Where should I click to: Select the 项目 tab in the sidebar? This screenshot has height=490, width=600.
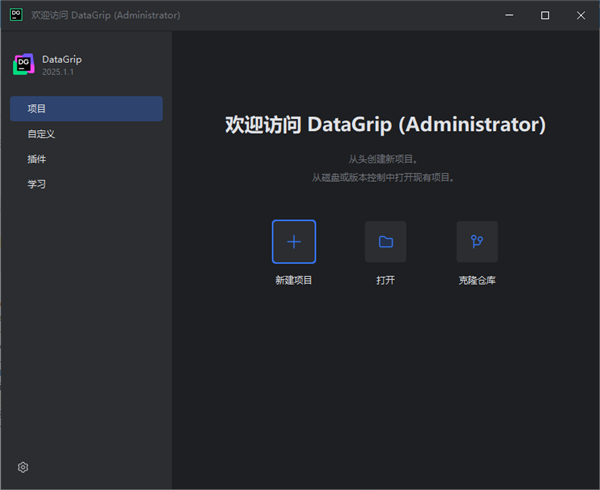click(86, 108)
